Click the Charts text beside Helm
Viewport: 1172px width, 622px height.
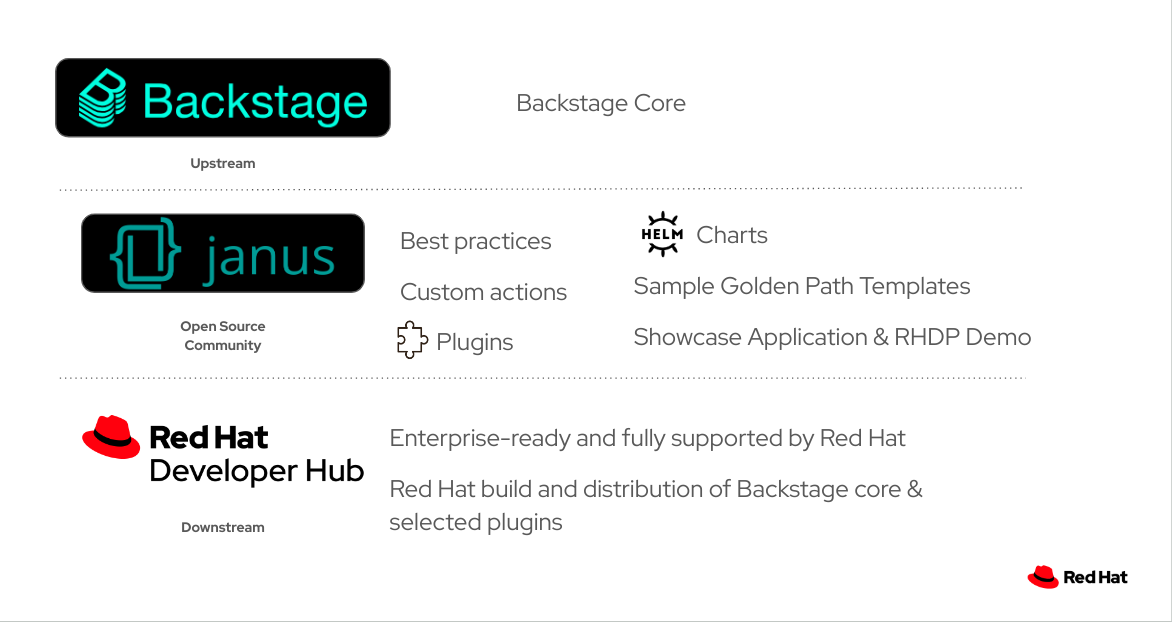pyautogui.click(x=732, y=235)
